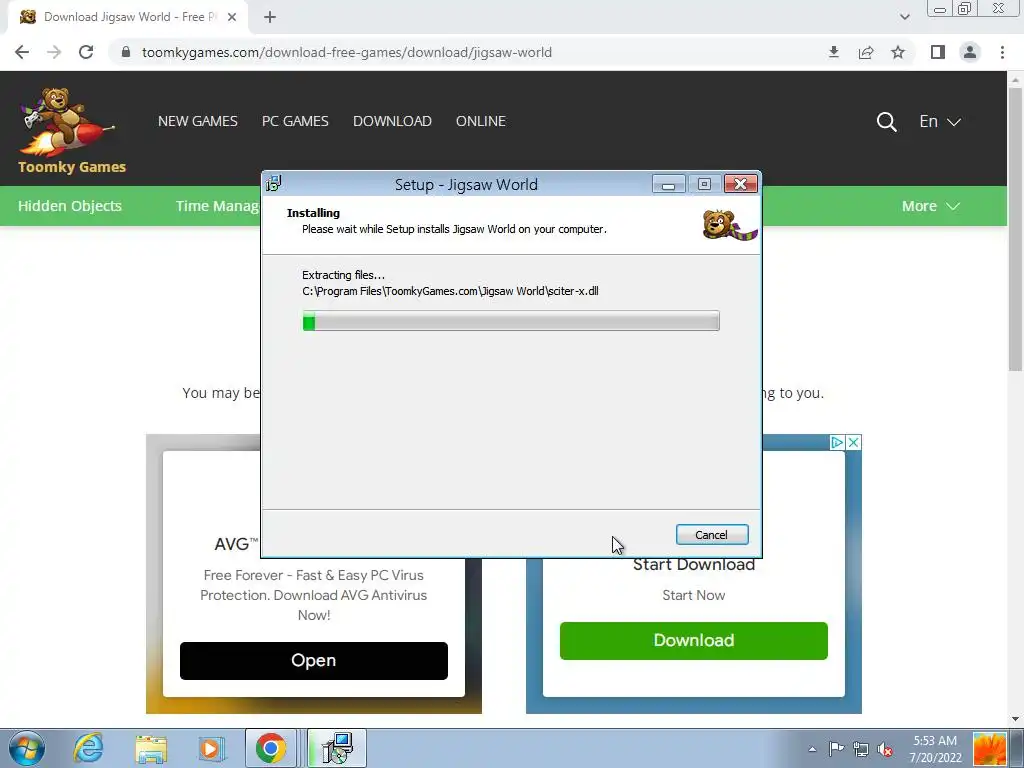Click the tab search chevron in Chrome
Screen dimensions: 1024x768
click(904, 17)
